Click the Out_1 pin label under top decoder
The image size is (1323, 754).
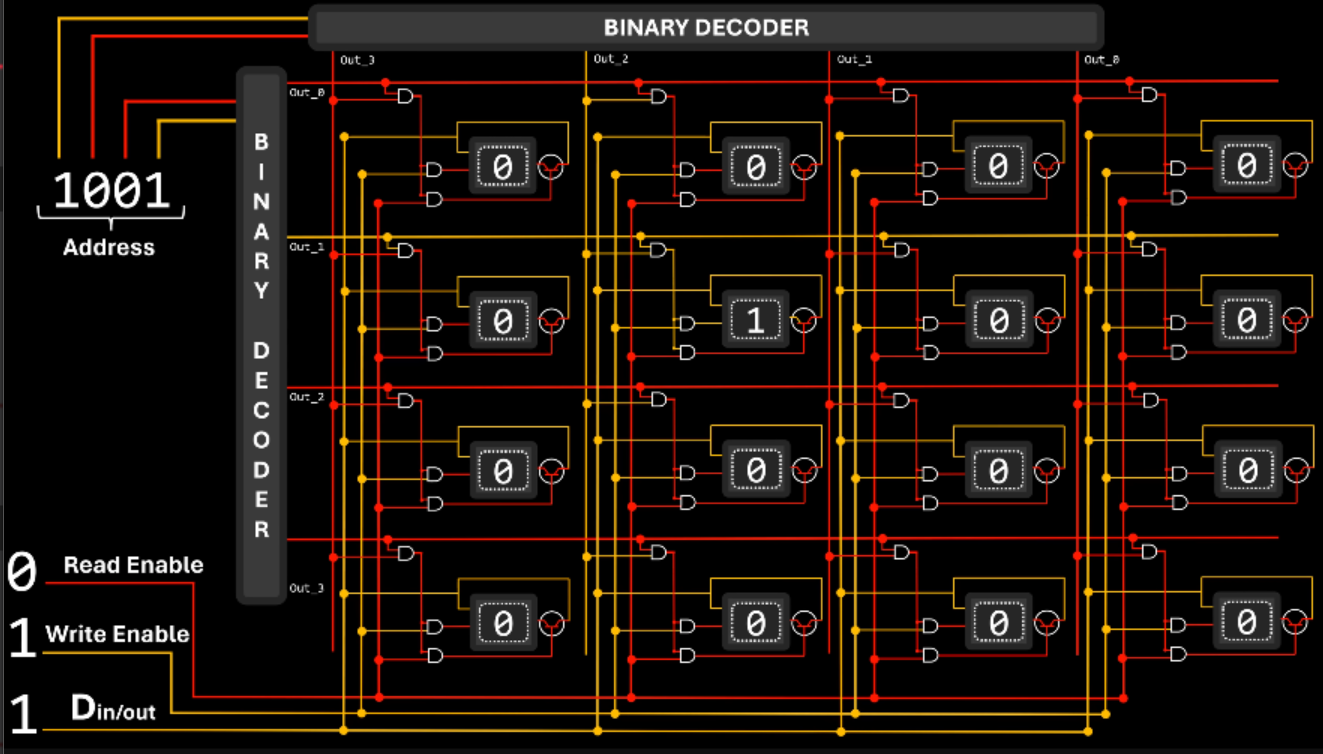(854, 60)
